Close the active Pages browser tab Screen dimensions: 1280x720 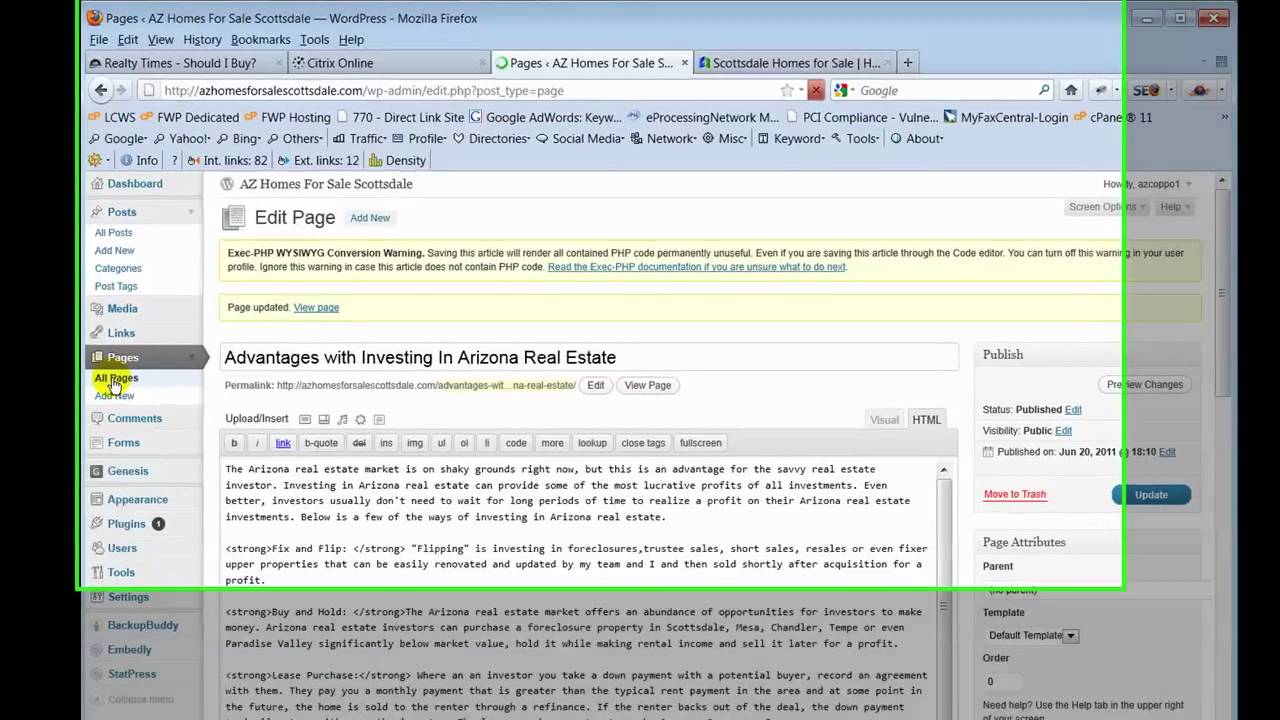tap(685, 63)
